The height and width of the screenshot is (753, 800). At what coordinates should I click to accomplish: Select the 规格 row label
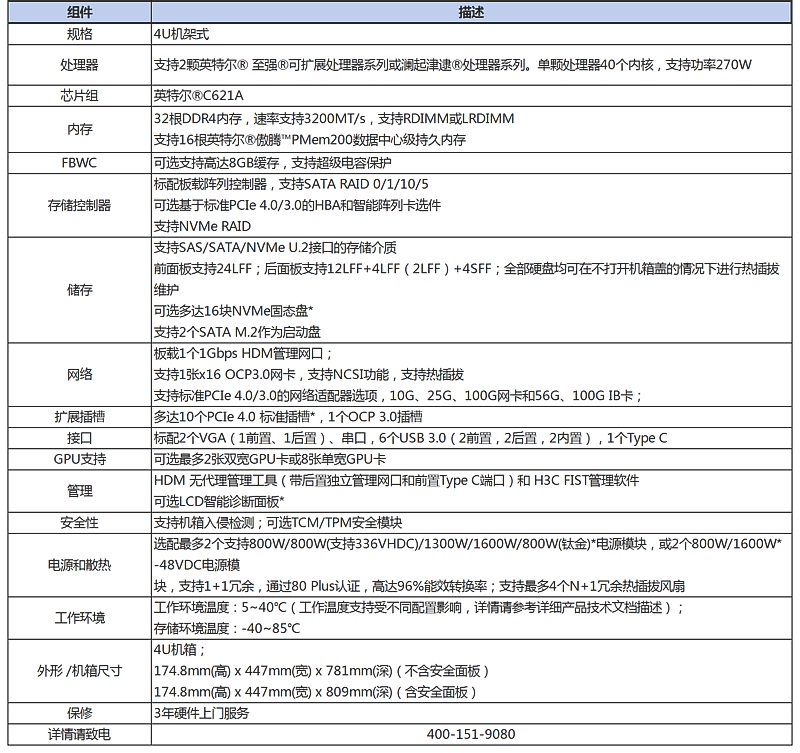click(80, 34)
